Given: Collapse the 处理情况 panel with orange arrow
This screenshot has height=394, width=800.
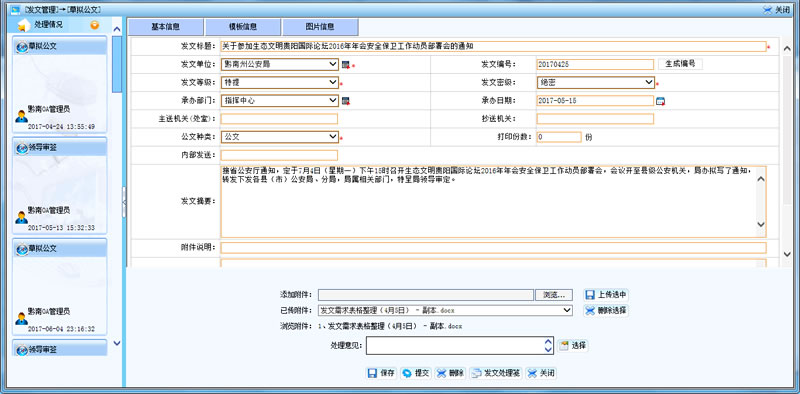Looking at the screenshot, I should click(x=94, y=25).
